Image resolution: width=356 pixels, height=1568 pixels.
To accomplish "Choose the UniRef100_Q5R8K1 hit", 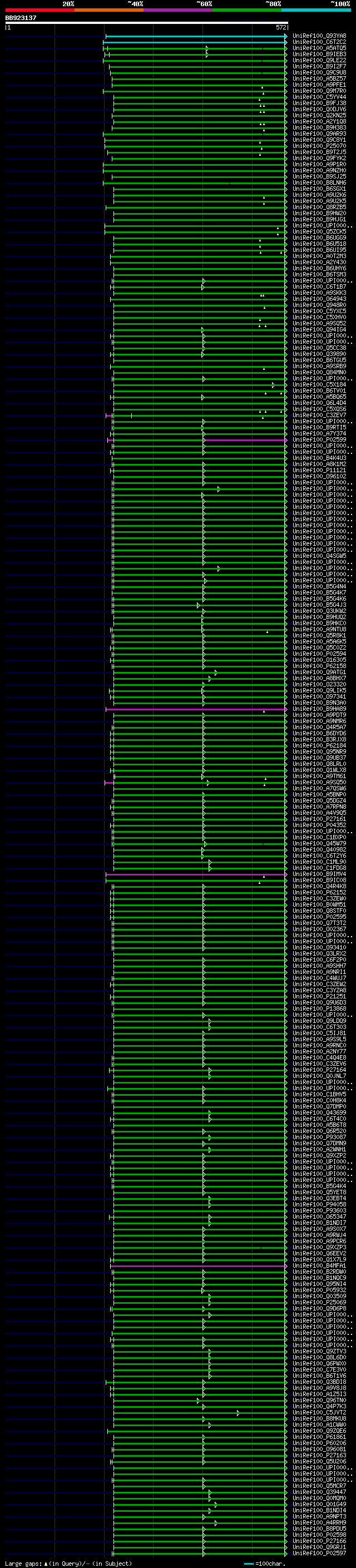I will [319, 635].
